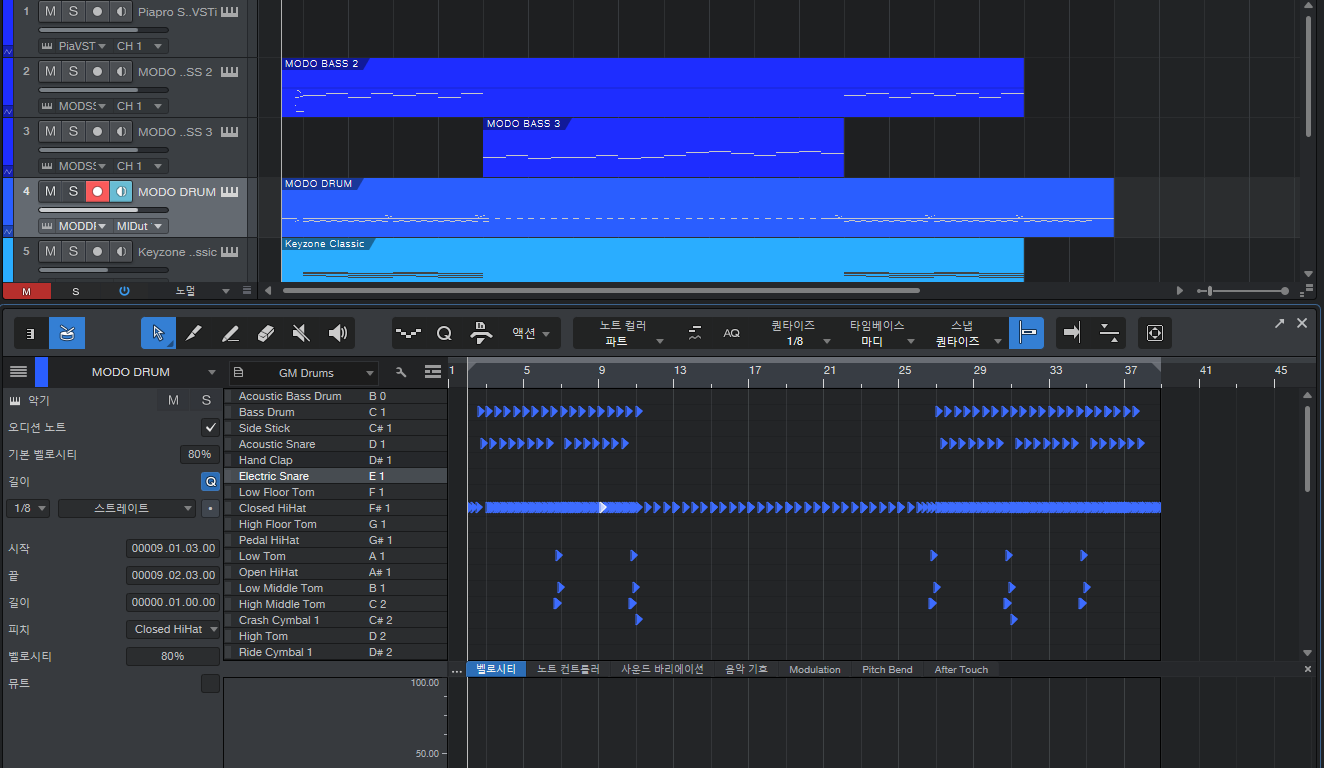Mute track 4 MODO DRUM

click(x=50, y=191)
